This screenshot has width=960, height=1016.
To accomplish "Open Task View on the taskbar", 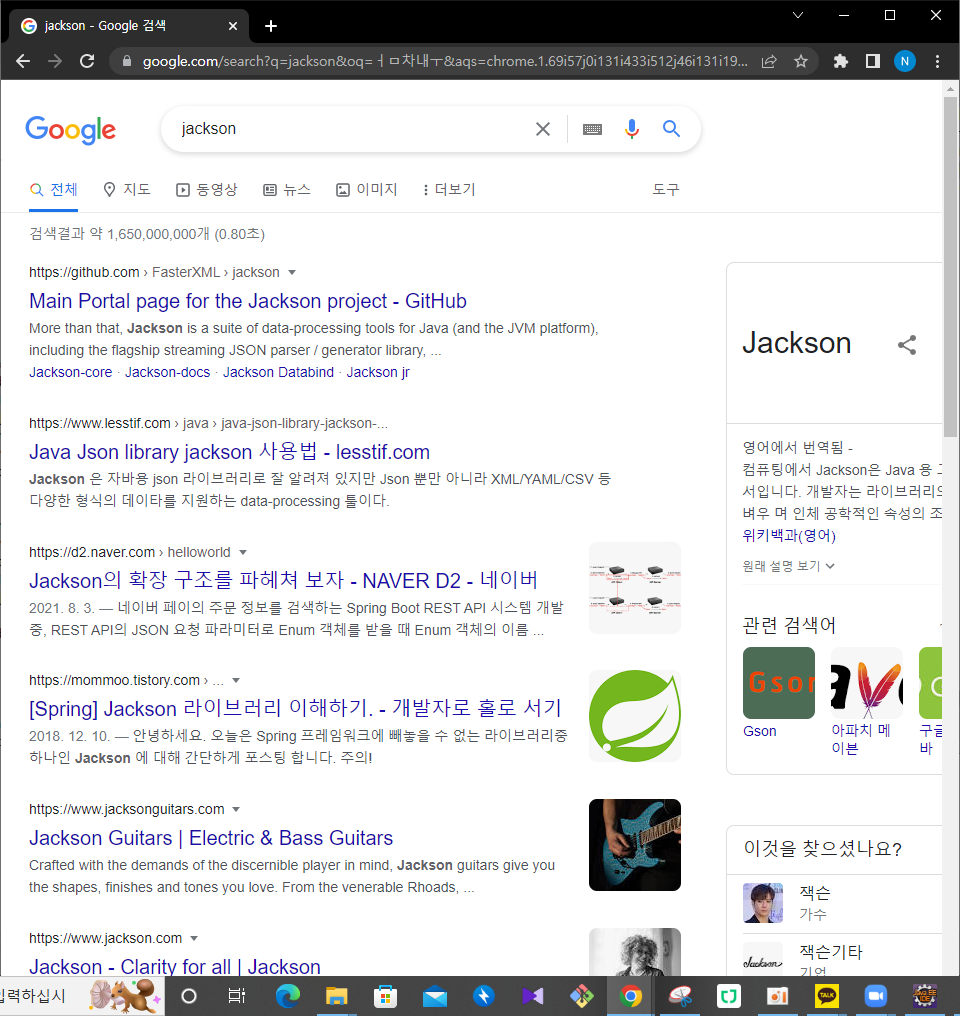I will tap(237, 996).
